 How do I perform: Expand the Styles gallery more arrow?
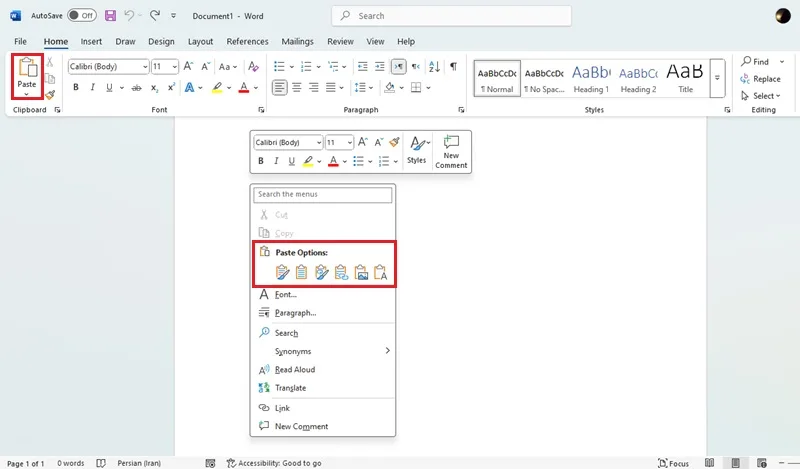pos(717,78)
